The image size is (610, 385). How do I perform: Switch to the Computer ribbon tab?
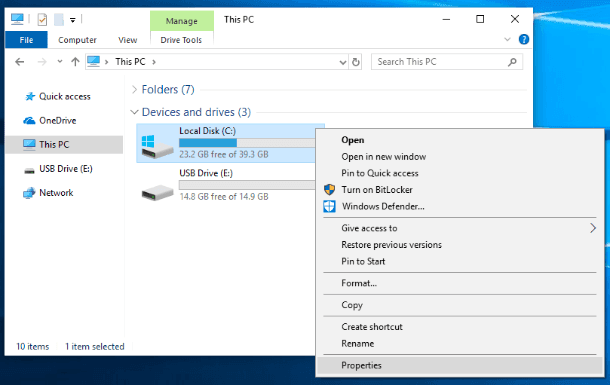tap(77, 40)
